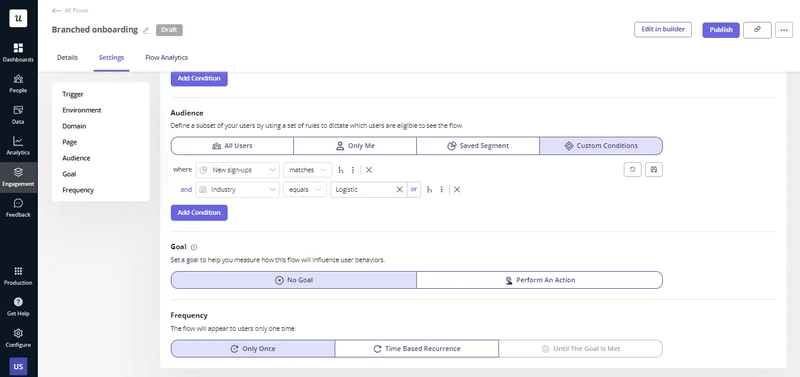Image resolution: width=800 pixels, height=377 pixels.
Task: Open the New sign-ups segment dropdown
Action: (x=238, y=170)
